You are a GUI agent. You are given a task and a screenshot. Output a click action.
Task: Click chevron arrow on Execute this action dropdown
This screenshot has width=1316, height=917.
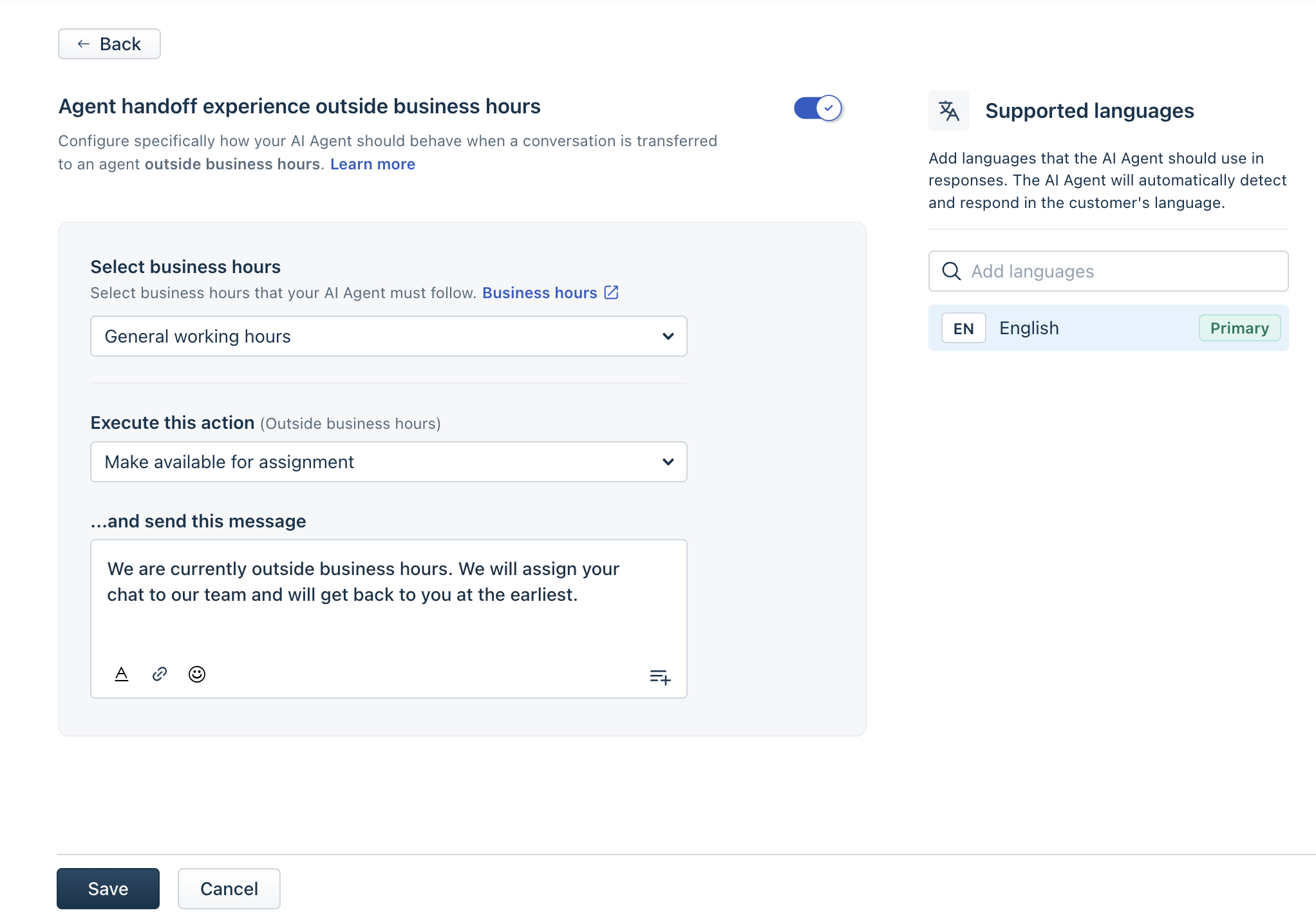pos(668,462)
